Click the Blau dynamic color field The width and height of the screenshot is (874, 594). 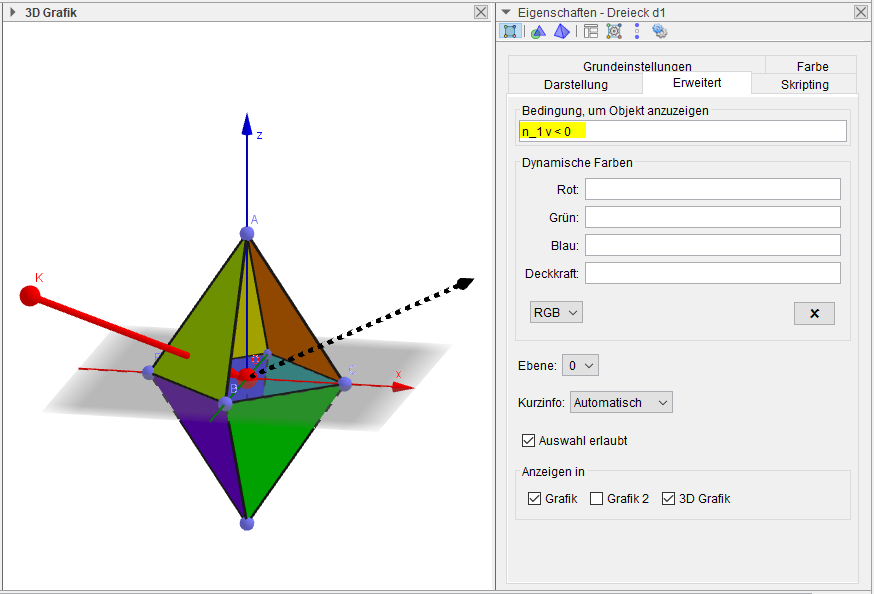tap(712, 245)
